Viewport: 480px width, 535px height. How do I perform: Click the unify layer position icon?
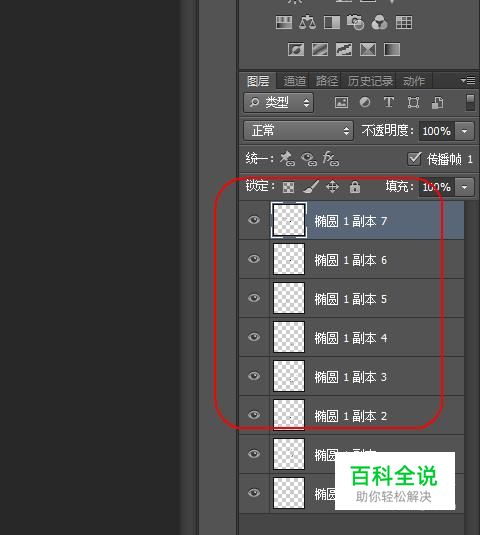(x=287, y=159)
